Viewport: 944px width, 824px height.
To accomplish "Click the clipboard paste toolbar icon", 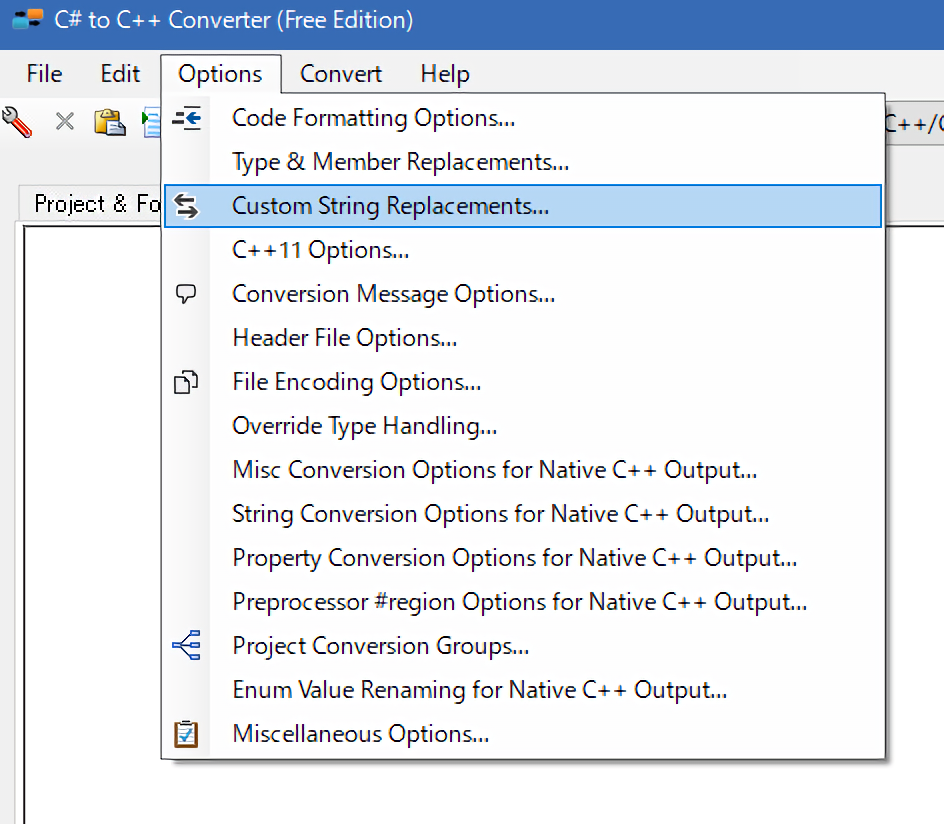I will pos(109,122).
